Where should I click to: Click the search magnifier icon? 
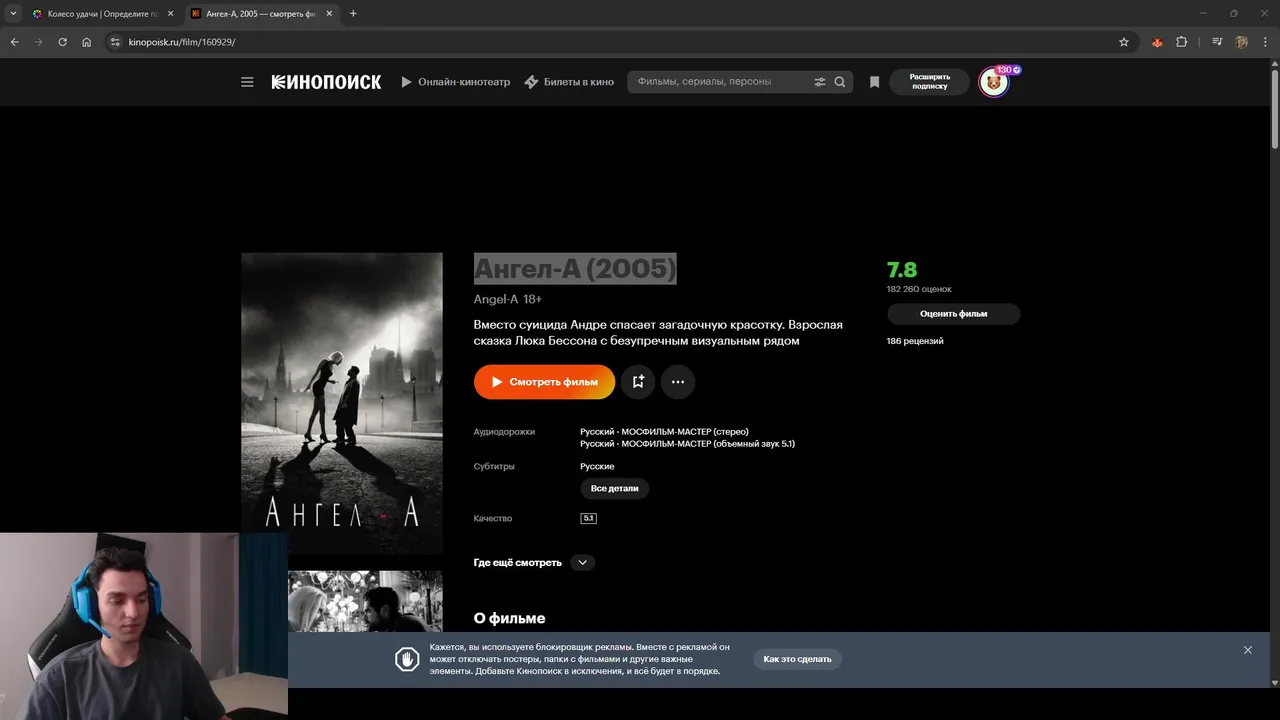[840, 82]
